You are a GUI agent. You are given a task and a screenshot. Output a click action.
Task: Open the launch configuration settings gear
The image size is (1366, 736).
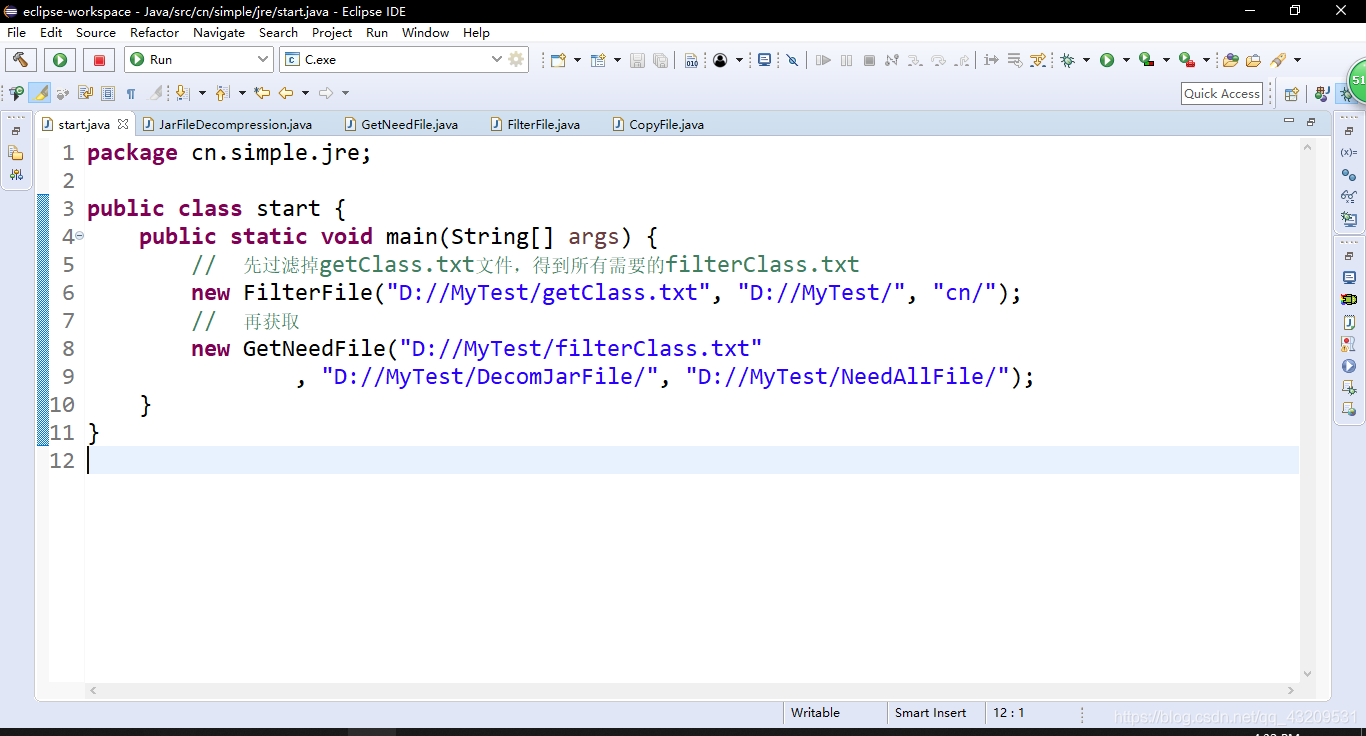tap(516, 59)
